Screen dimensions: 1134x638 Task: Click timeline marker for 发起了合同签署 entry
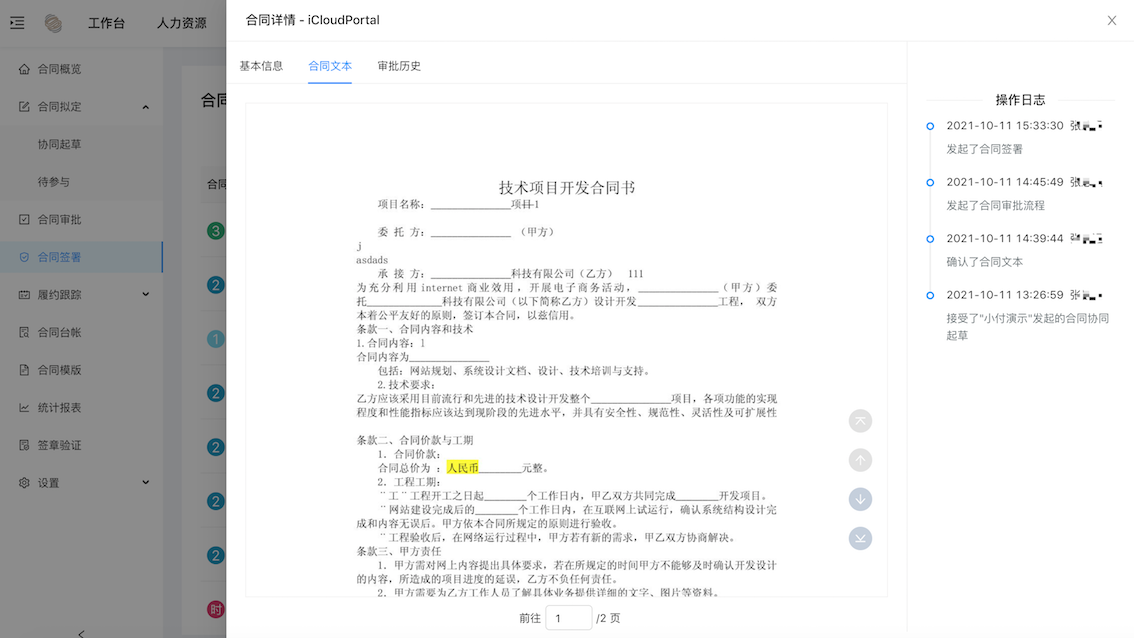930,126
